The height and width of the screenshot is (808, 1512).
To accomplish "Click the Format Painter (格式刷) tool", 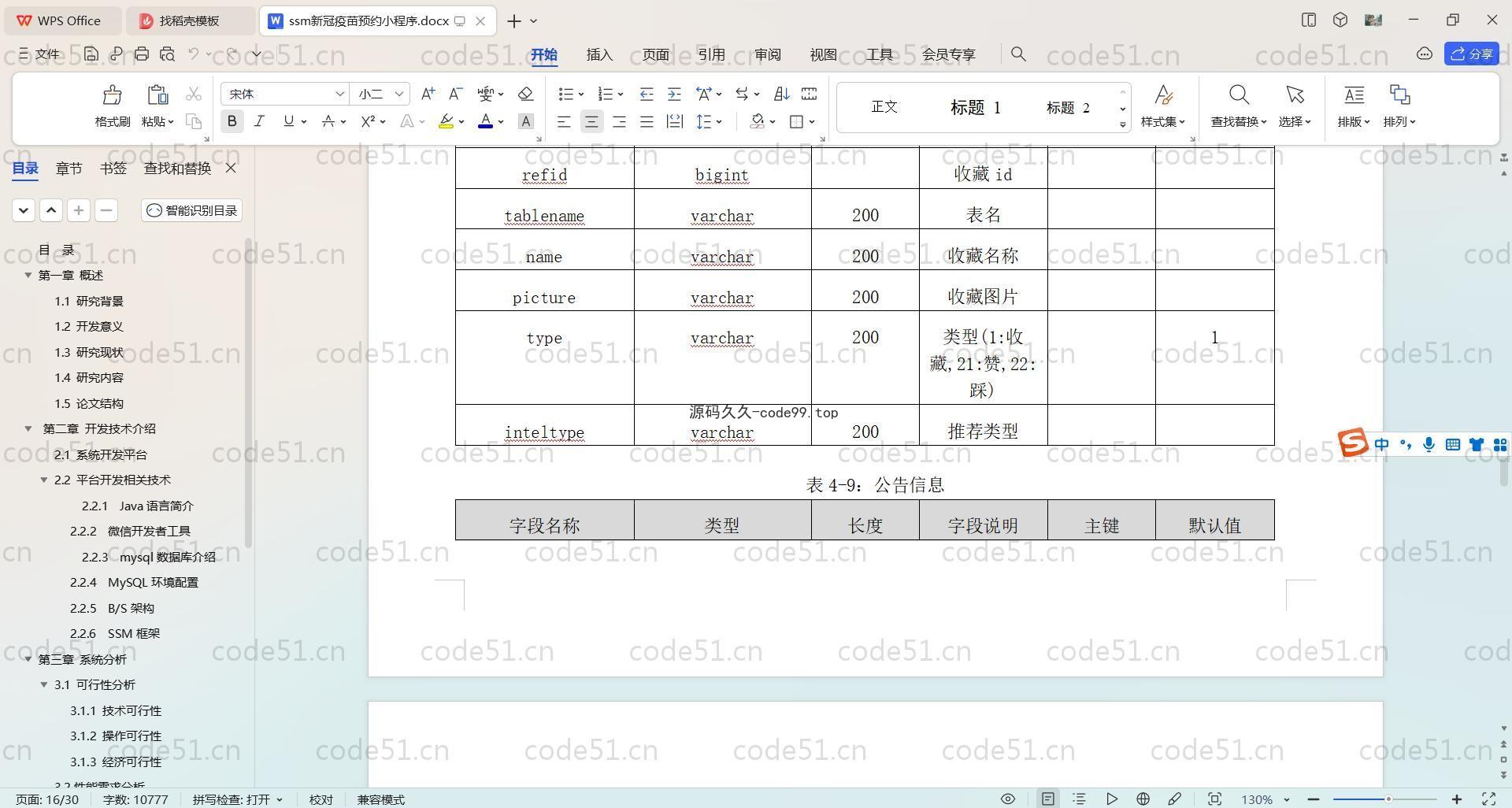I will click(112, 106).
